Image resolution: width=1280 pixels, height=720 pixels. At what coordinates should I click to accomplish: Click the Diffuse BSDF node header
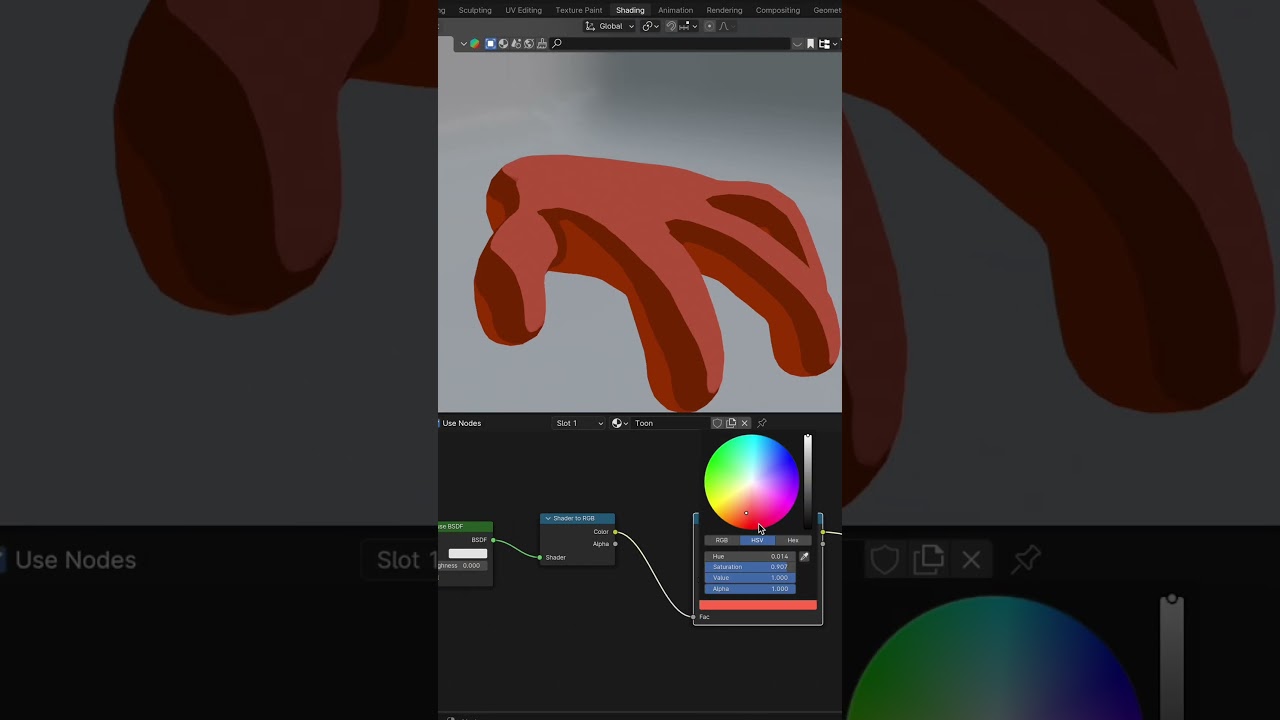point(465,526)
